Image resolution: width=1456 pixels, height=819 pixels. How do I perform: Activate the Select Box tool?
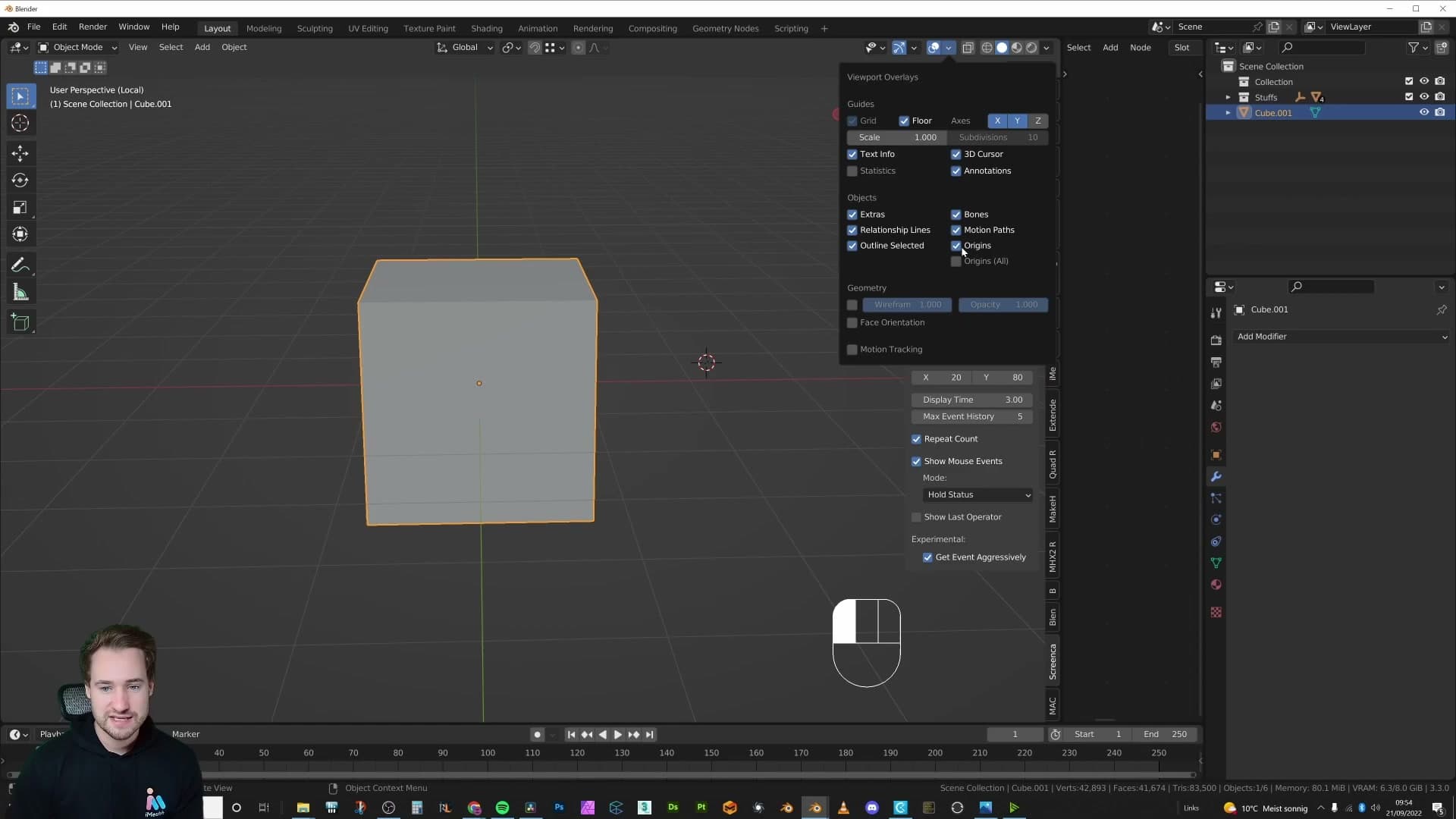coord(20,96)
